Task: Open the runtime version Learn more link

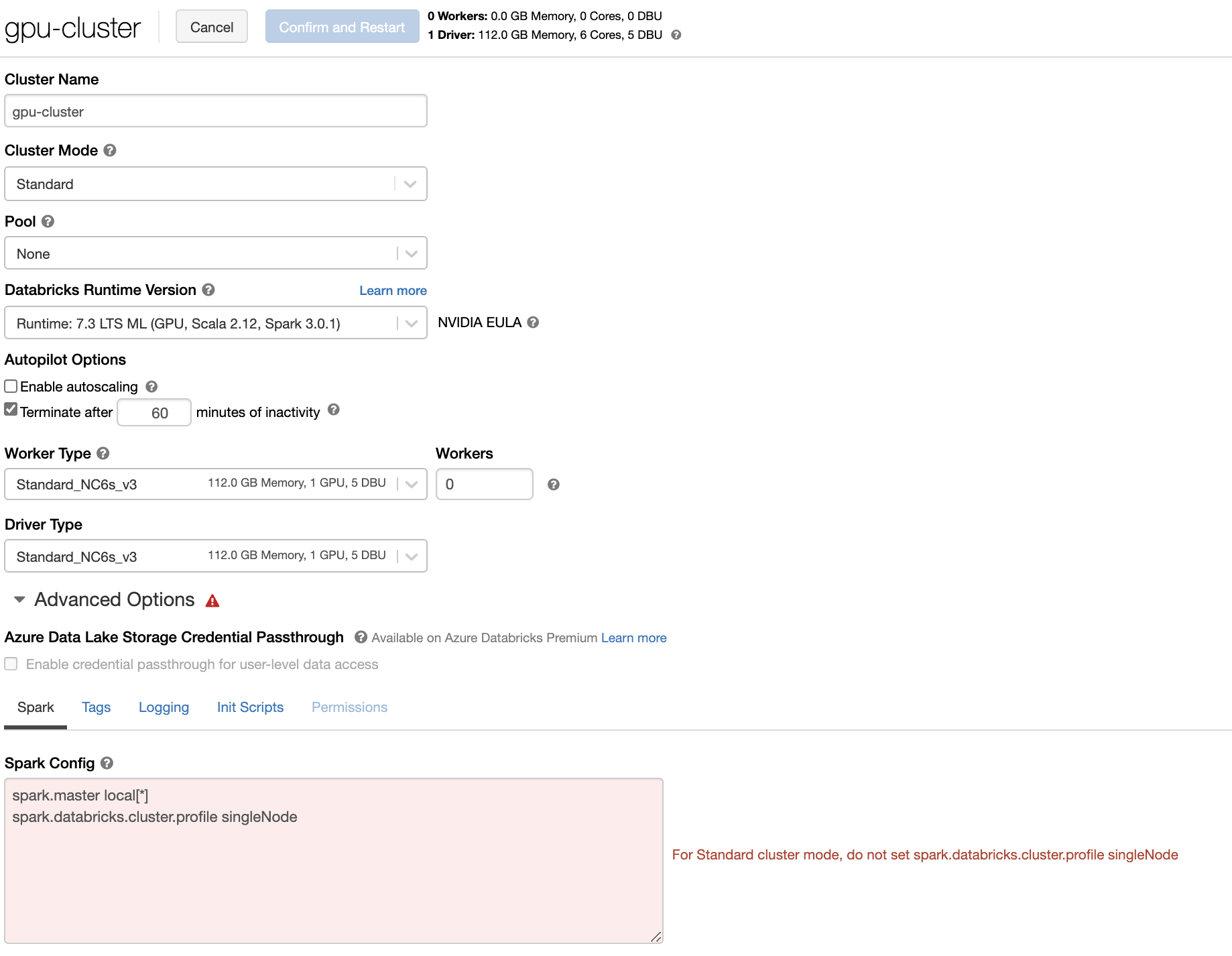Action: click(x=392, y=290)
